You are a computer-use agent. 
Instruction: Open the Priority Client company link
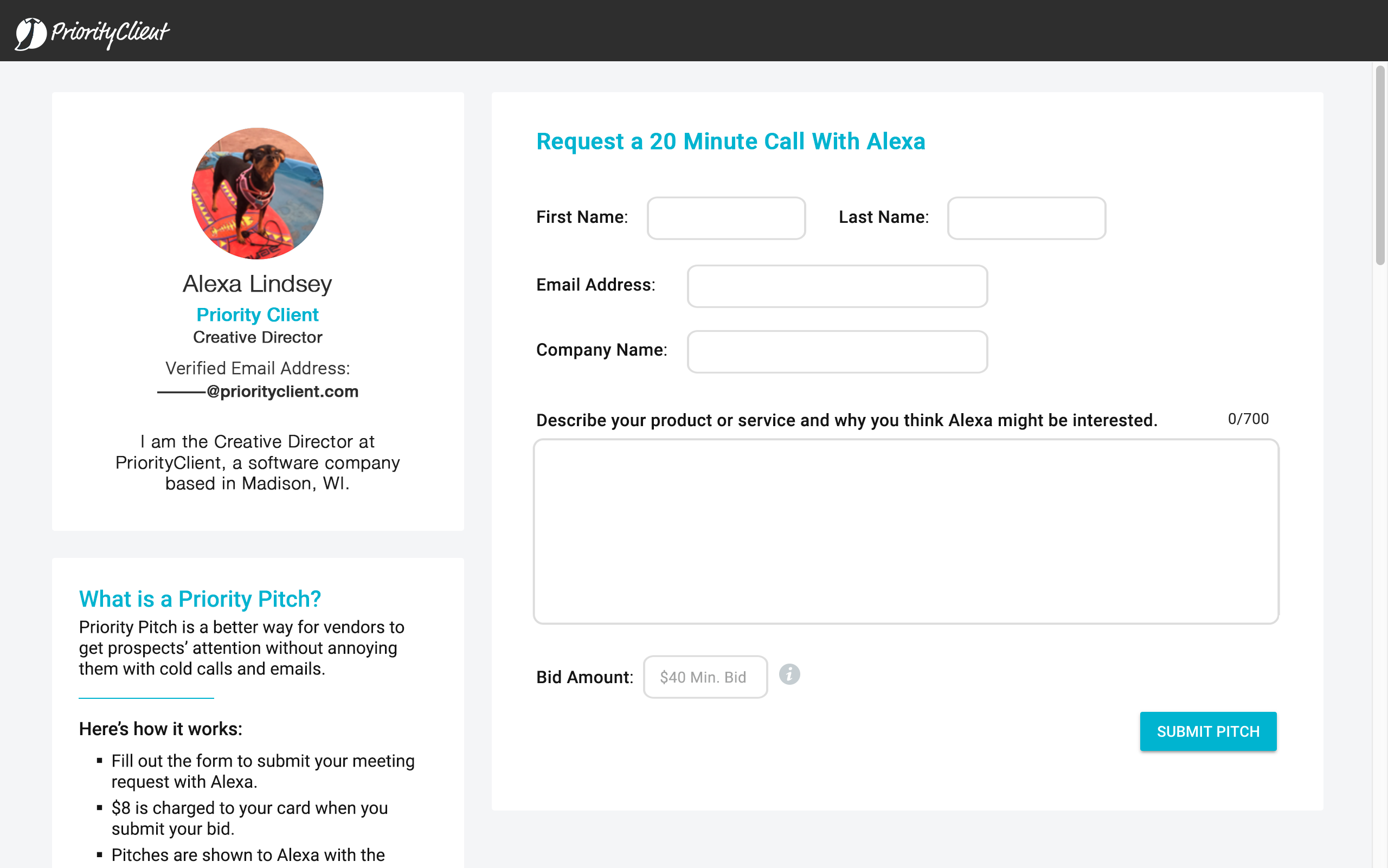257,314
